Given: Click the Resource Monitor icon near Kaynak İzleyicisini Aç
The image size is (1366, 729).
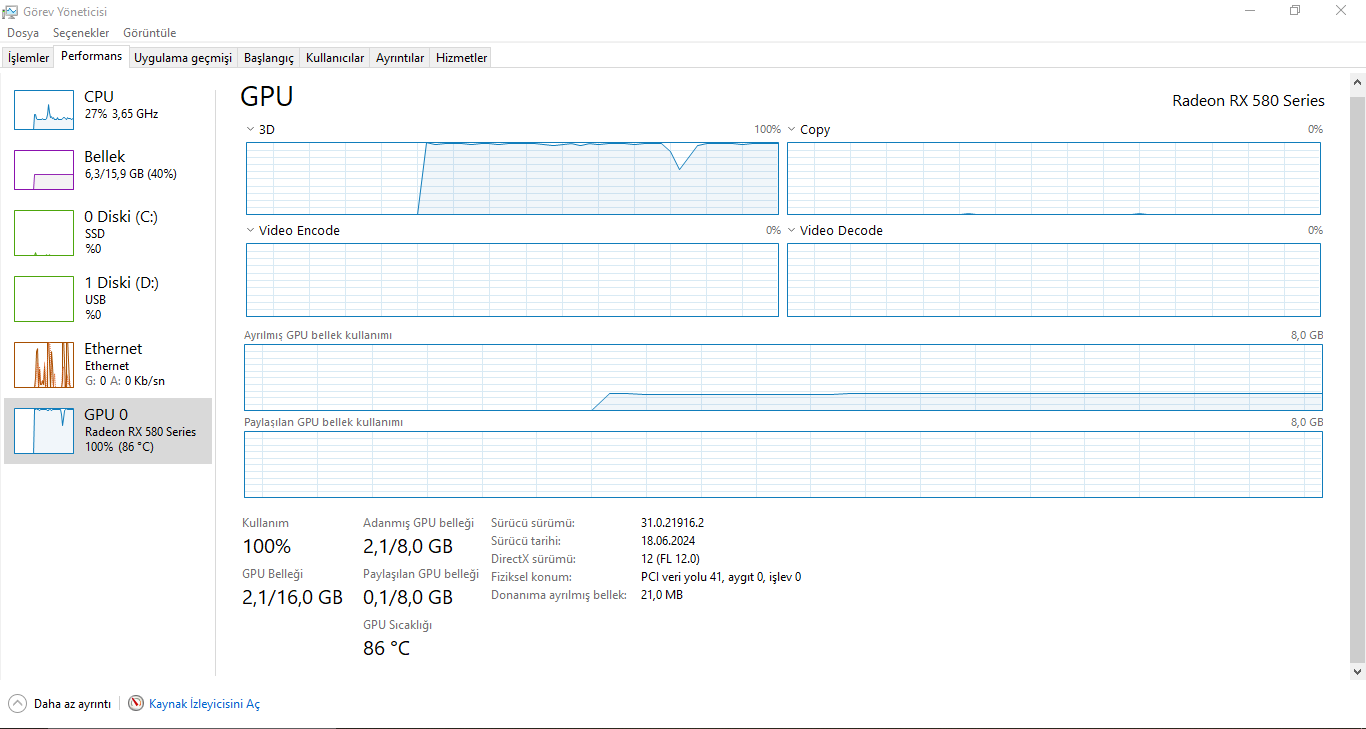Looking at the screenshot, I should click(136, 703).
